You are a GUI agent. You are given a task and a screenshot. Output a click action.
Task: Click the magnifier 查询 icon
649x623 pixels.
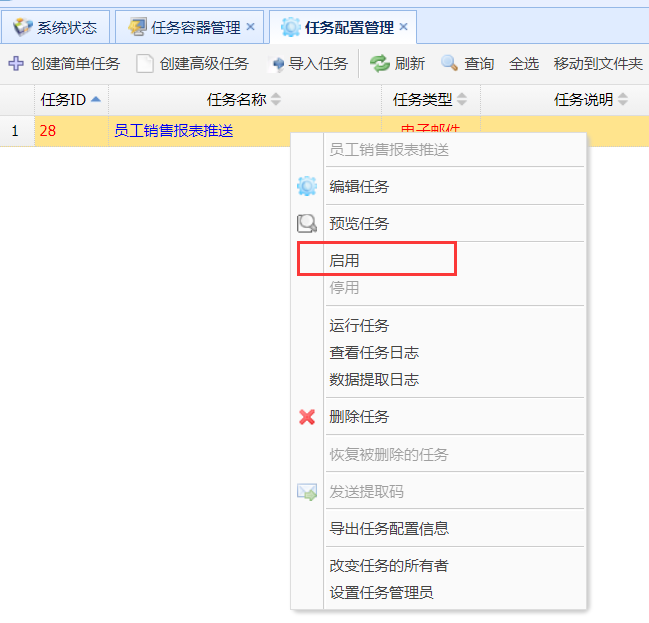tap(450, 64)
